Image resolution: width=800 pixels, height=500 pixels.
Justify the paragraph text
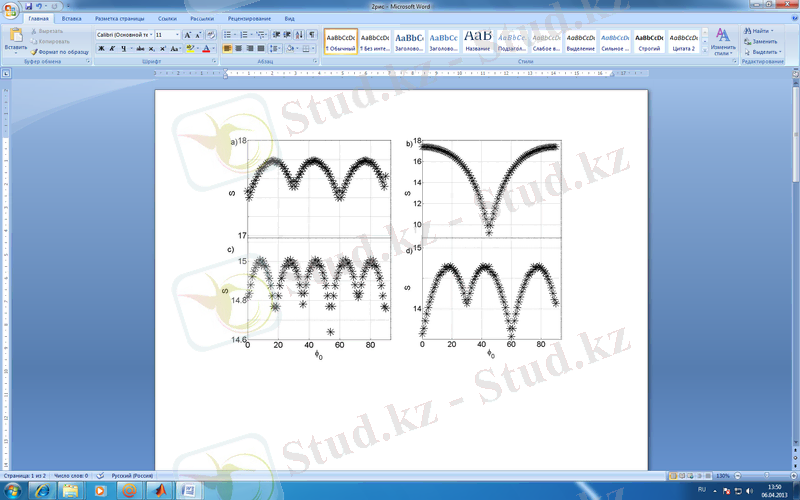(261, 48)
